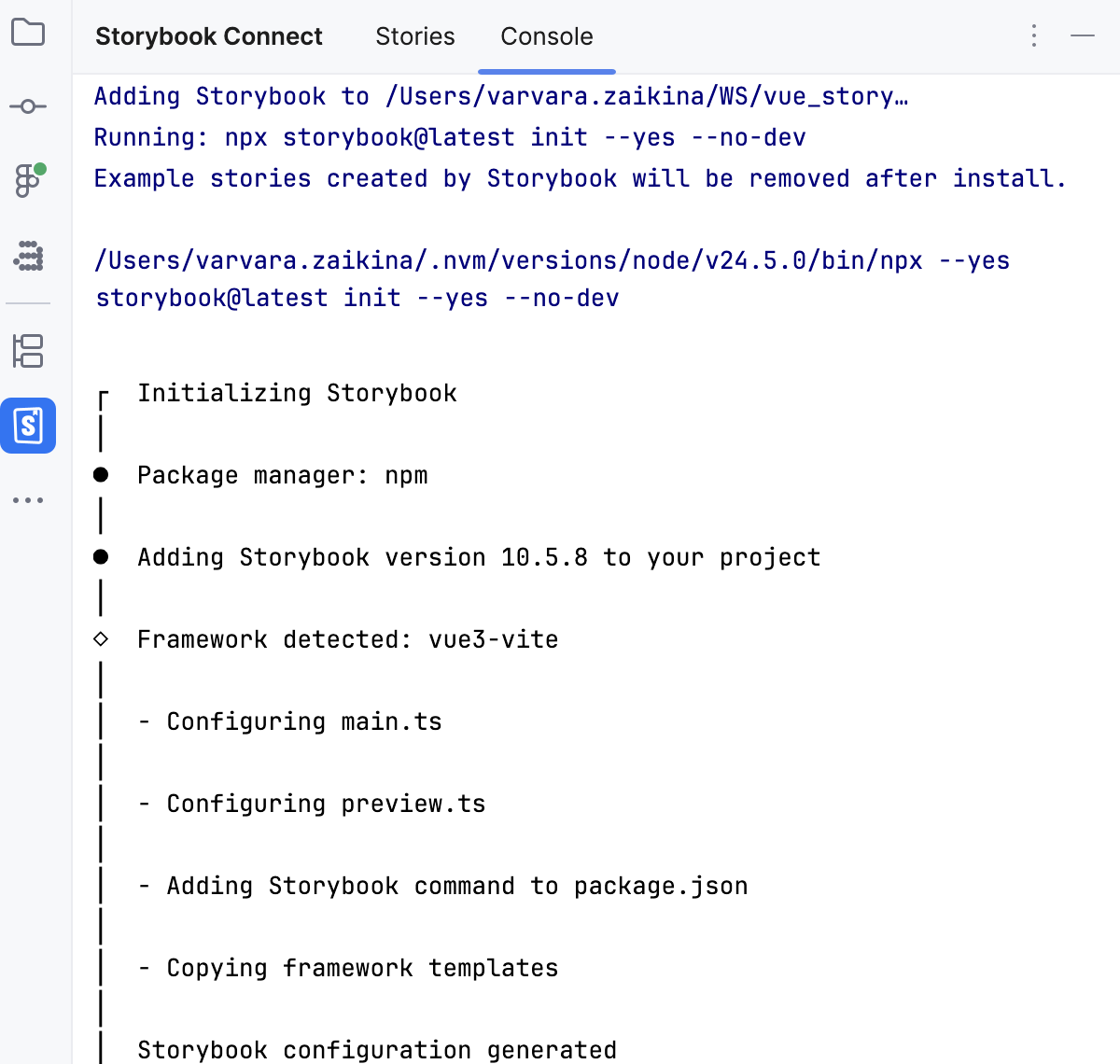Click the 'Framework detected: vue3-vite' line
1120x1064 pixels.
coord(348,639)
